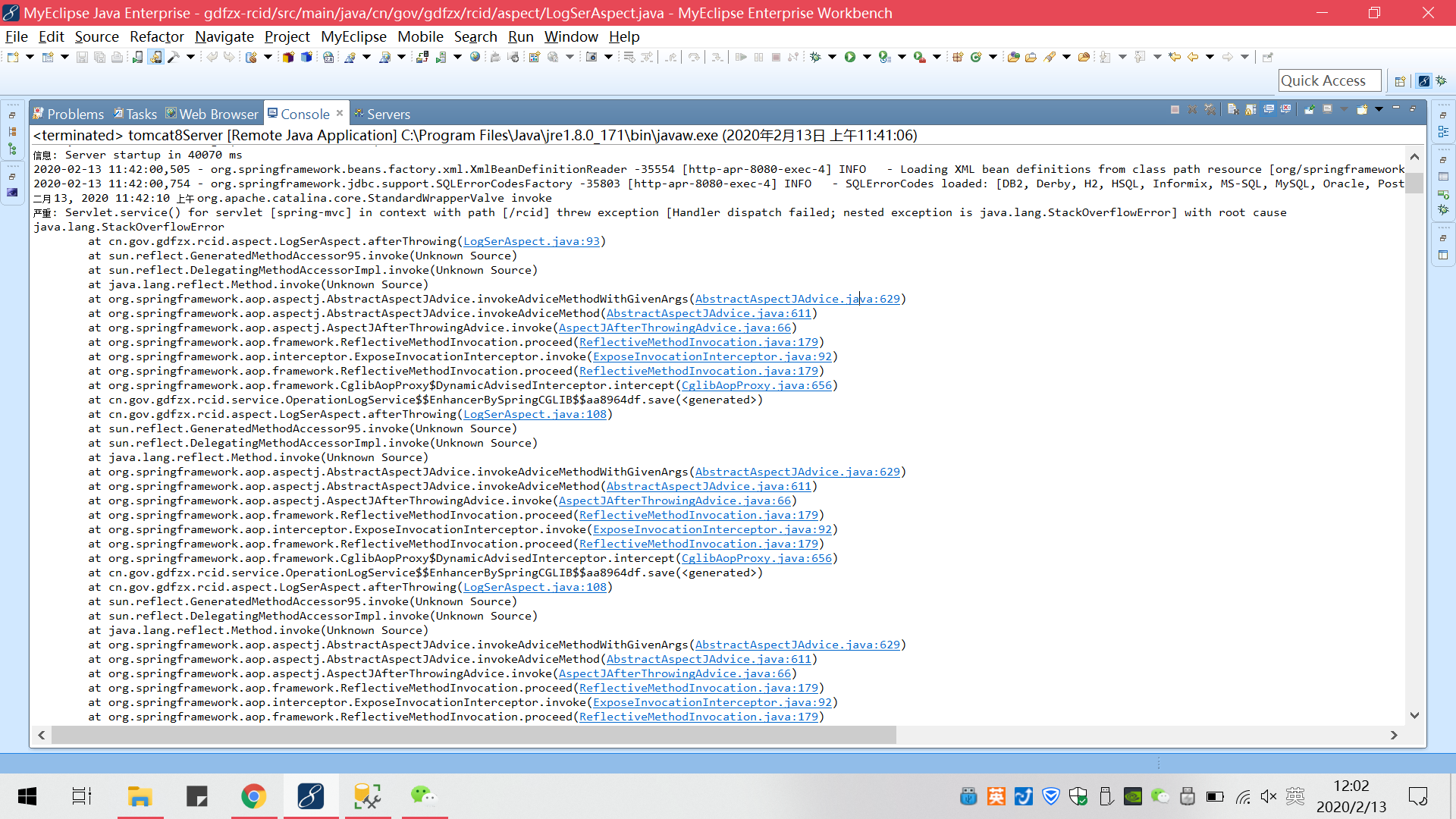Click the Print icon in the toolbar
Image resolution: width=1456 pixels, height=819 pixels.
pos(117,57)
